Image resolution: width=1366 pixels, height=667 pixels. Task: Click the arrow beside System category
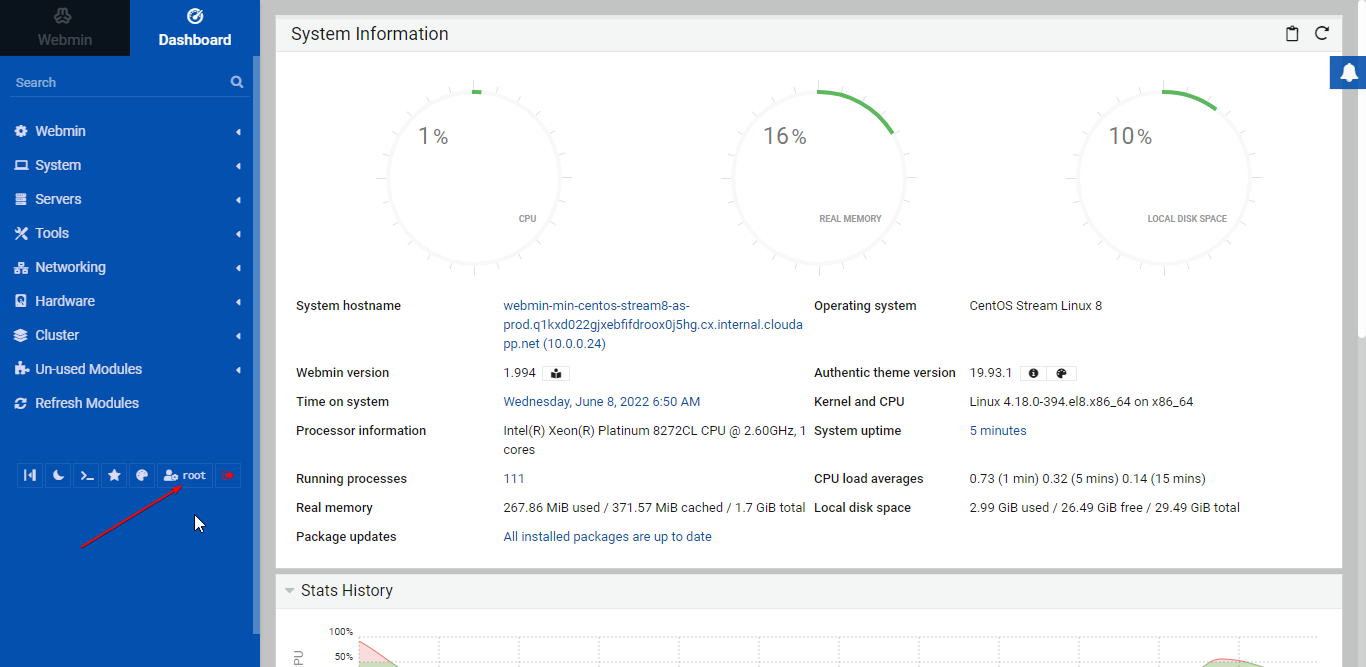pyautogui.click(x=238, y=166)
